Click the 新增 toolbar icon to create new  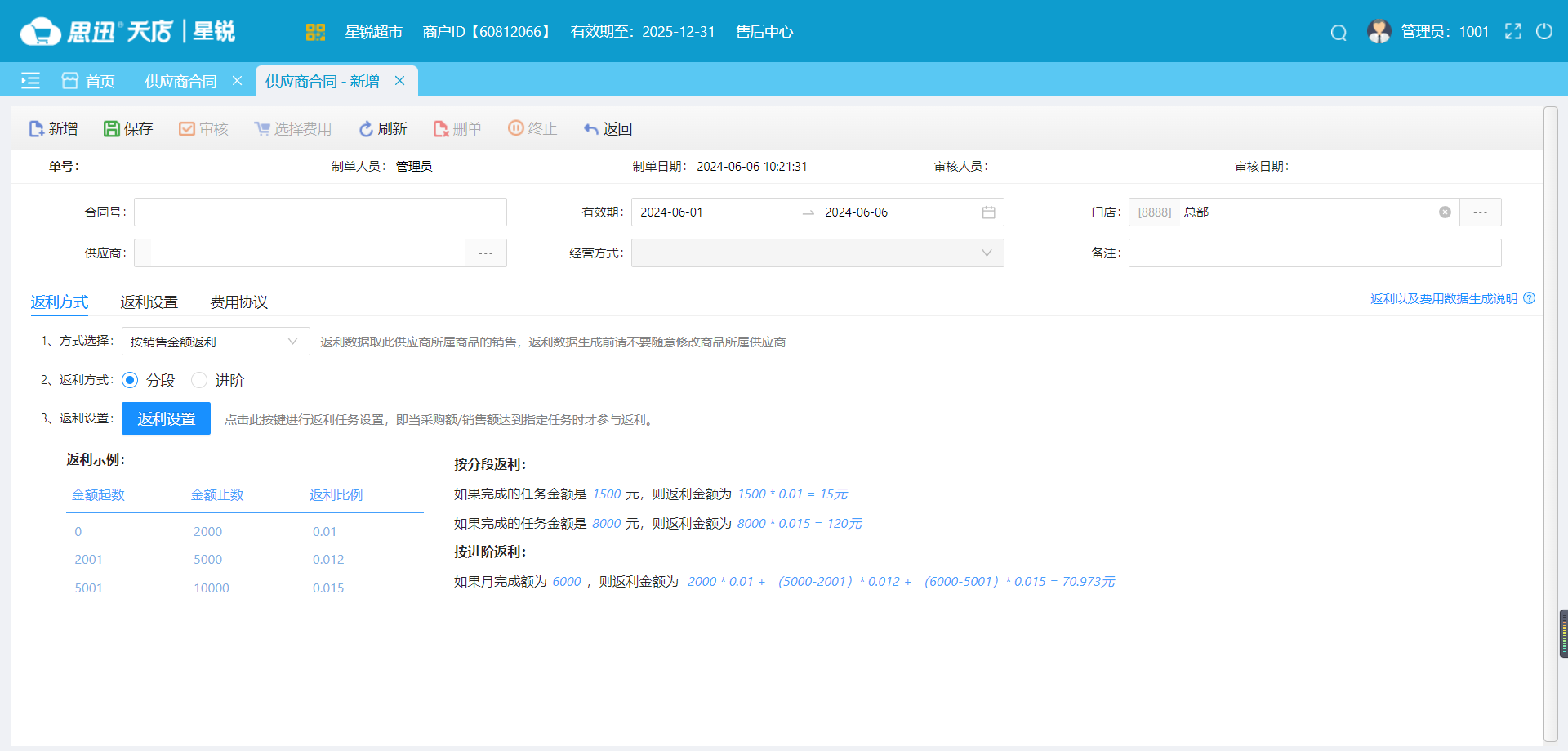tap(35, 128)
